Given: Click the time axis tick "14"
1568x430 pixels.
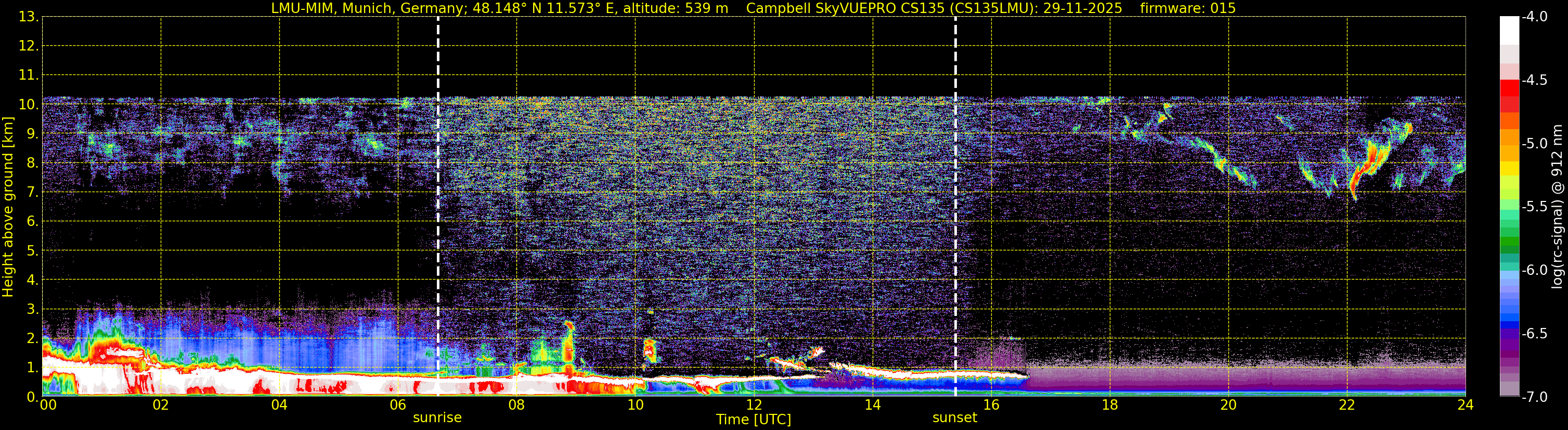Looking at the screenshot, I should (x=872, y=405).
